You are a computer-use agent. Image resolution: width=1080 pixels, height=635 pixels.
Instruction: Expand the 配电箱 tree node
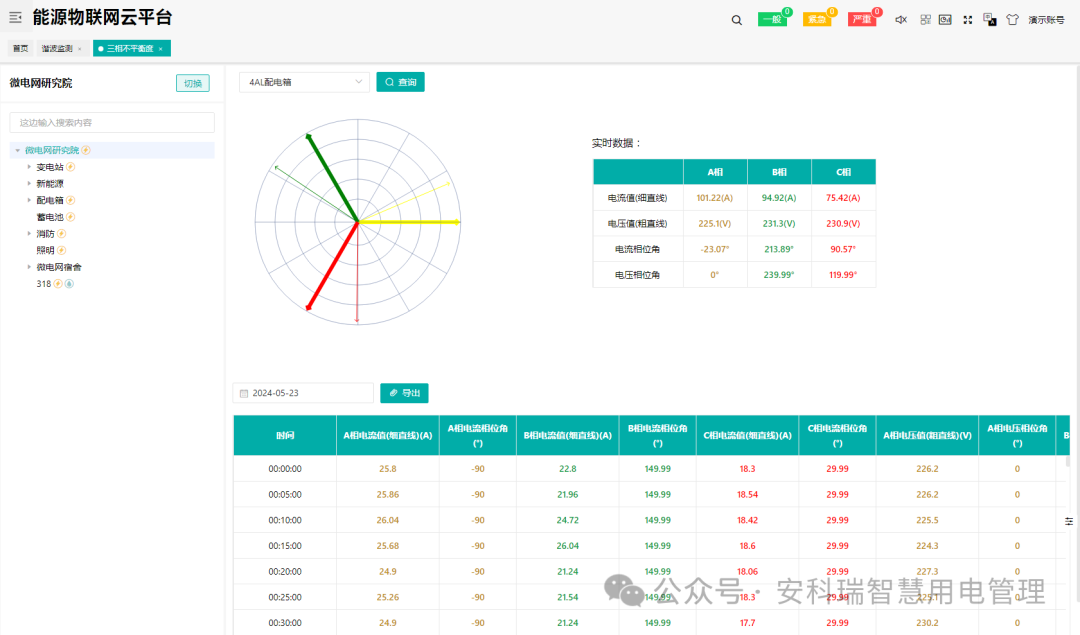[x=29, y=200]
